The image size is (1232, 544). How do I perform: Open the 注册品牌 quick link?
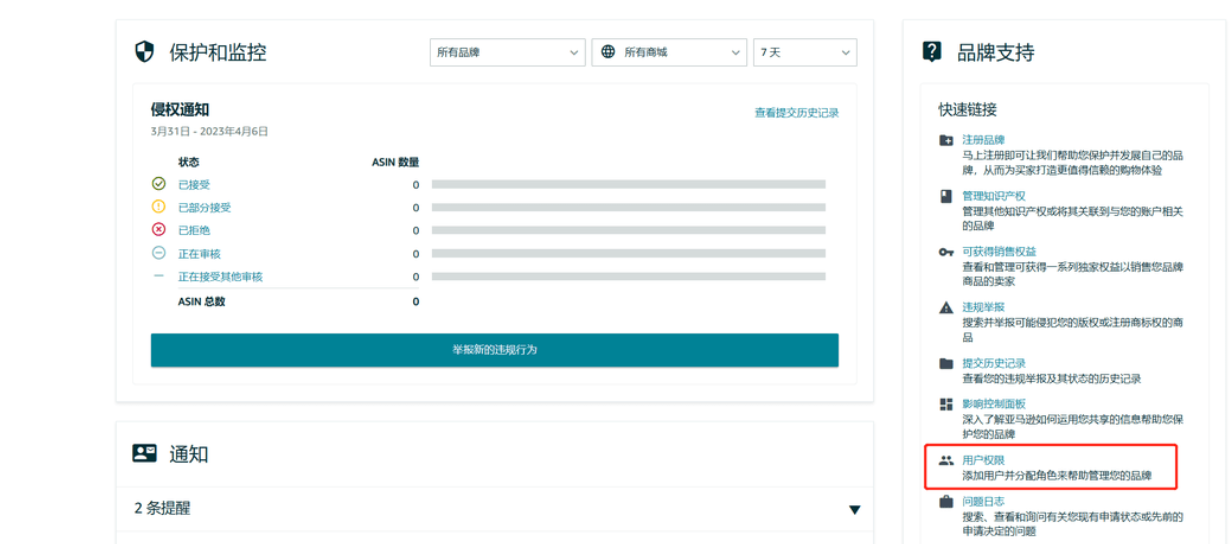pos(983,140)
